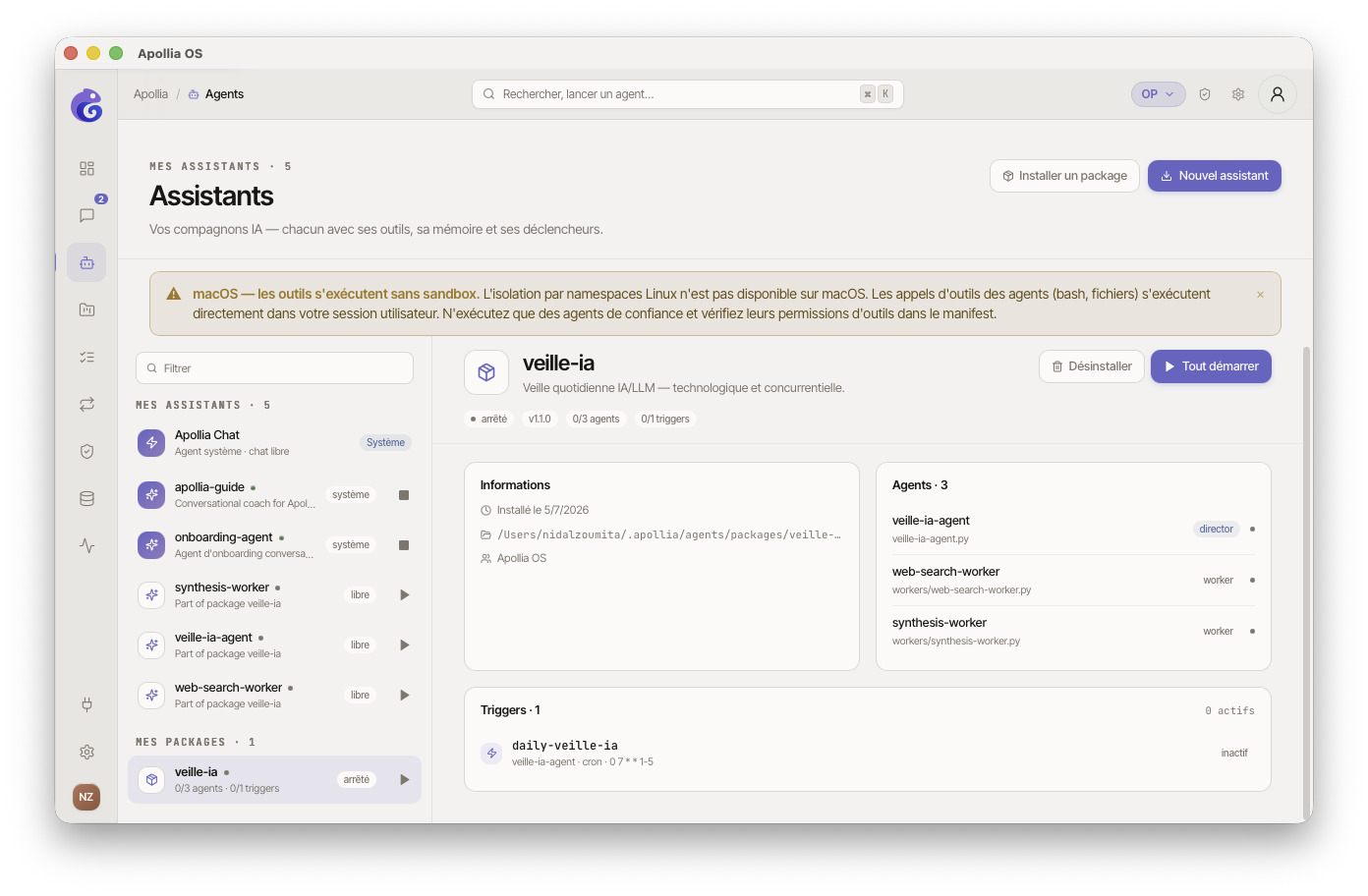
Task: Select web-search-worker in assistants list
Action: [x=274, y=696]
